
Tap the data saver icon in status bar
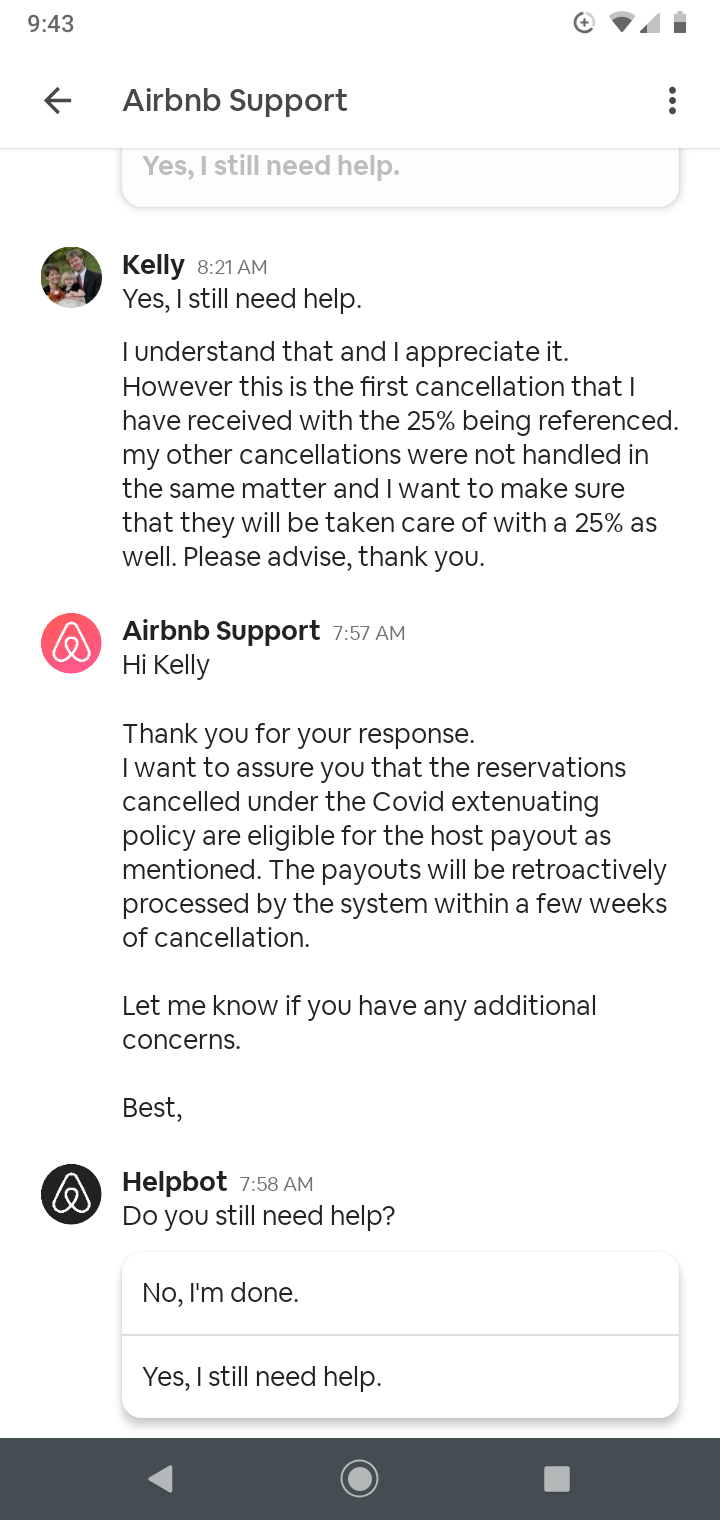(x=584, y=23)
